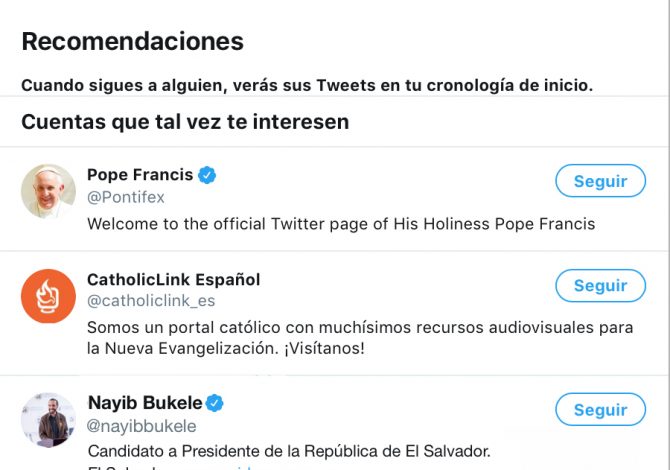Click CatholicLink bio about portal católico
The width and height of the screenshot is (670, 470).
point(360,338)
